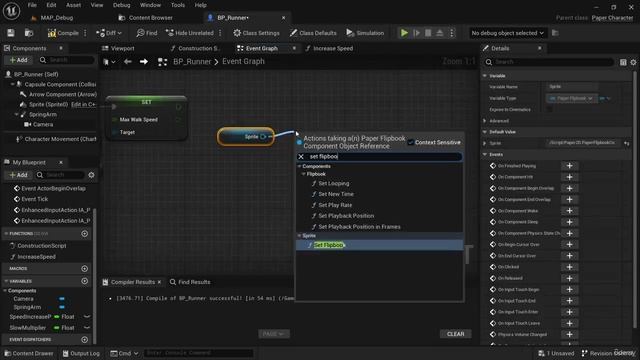
Task: Open the debug object selector dropdown
Action: (x=507, y=33)
